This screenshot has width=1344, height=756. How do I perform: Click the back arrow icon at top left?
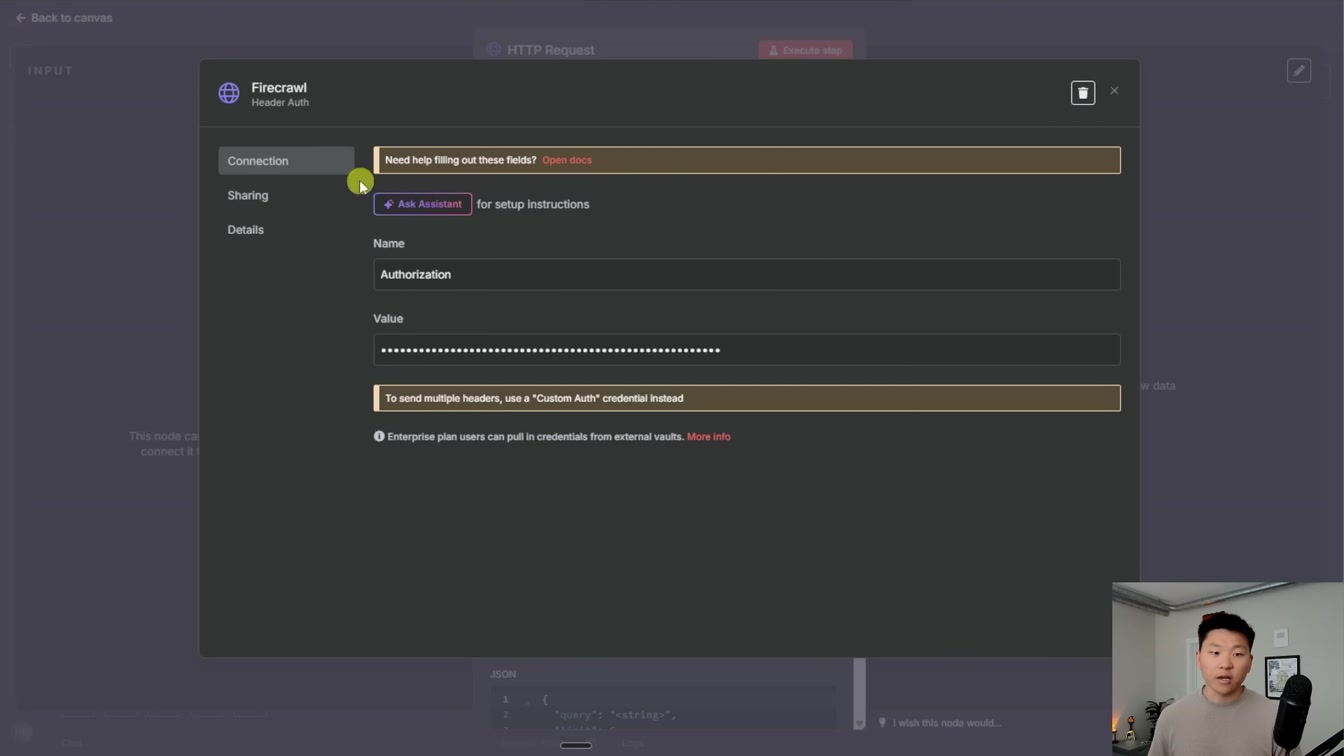tap(20, 18)
